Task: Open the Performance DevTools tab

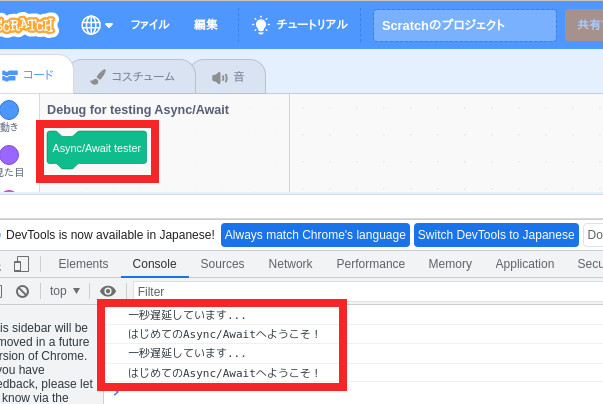Action: click(x=370, y=264)
